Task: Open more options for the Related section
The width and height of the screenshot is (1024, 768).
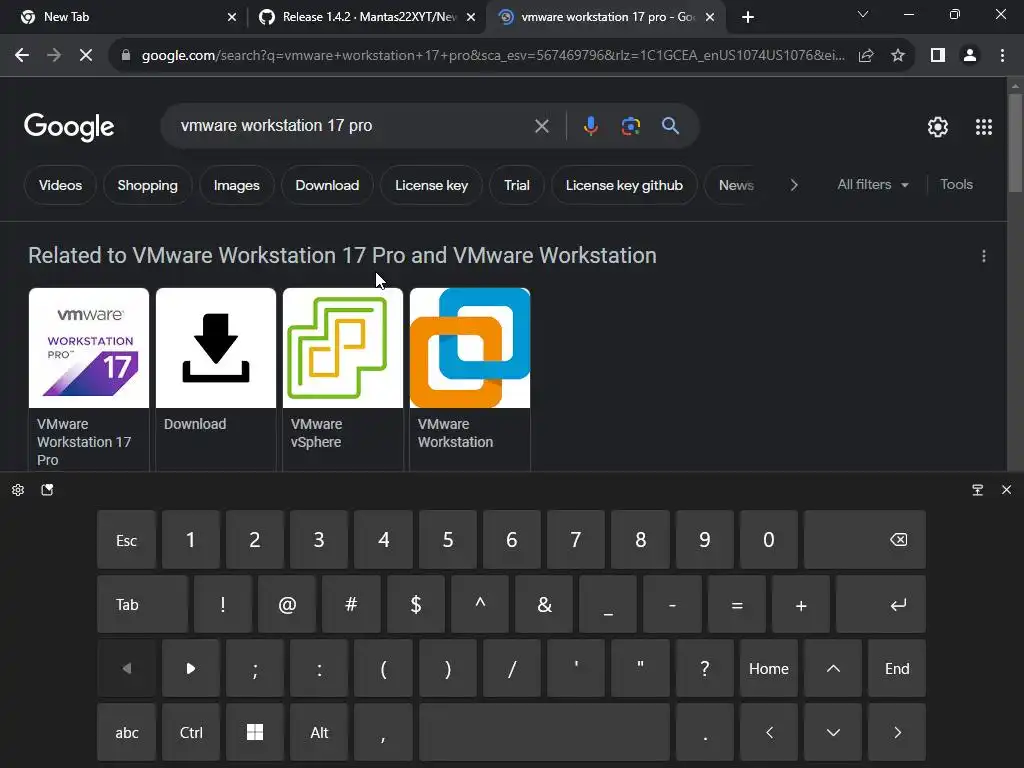Action: (984, 256)
